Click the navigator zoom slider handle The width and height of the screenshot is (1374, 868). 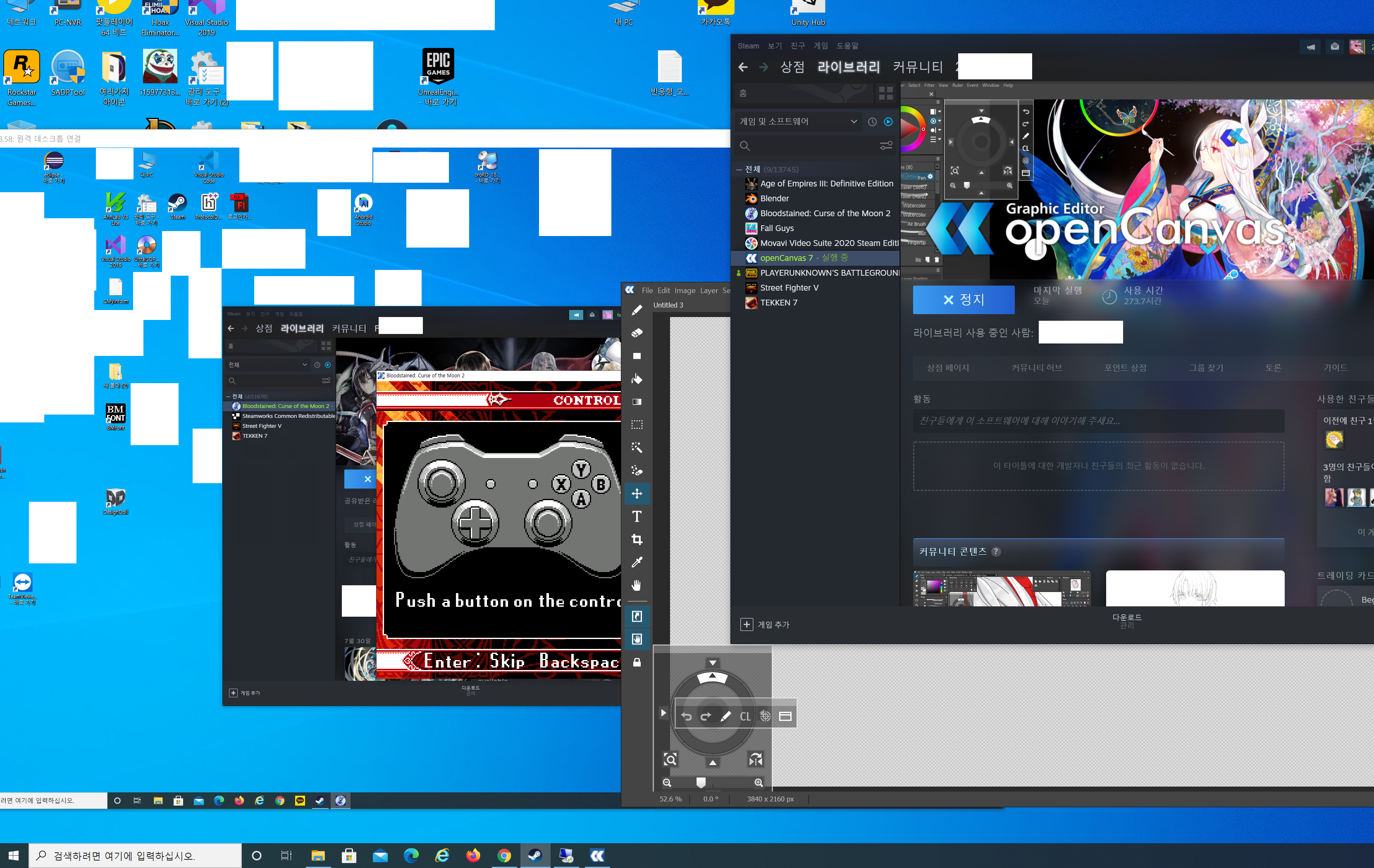(701, 782)
